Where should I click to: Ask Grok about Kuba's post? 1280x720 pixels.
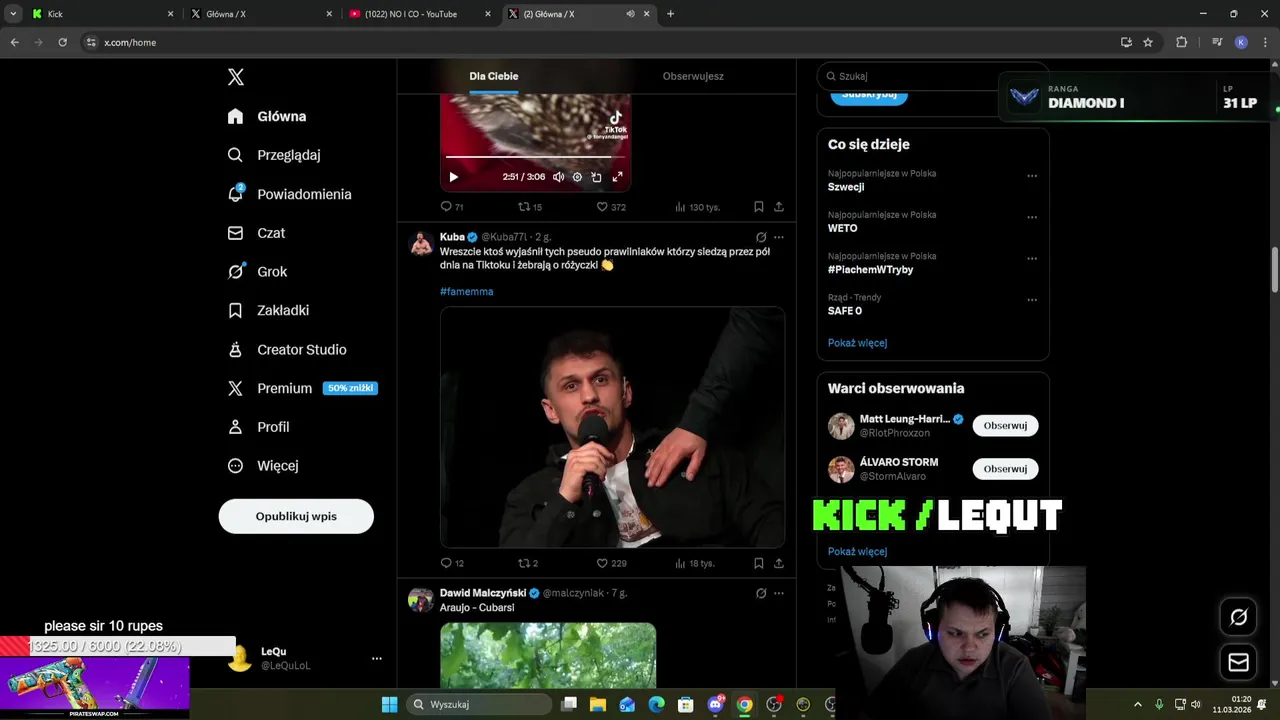click(761, 237)
